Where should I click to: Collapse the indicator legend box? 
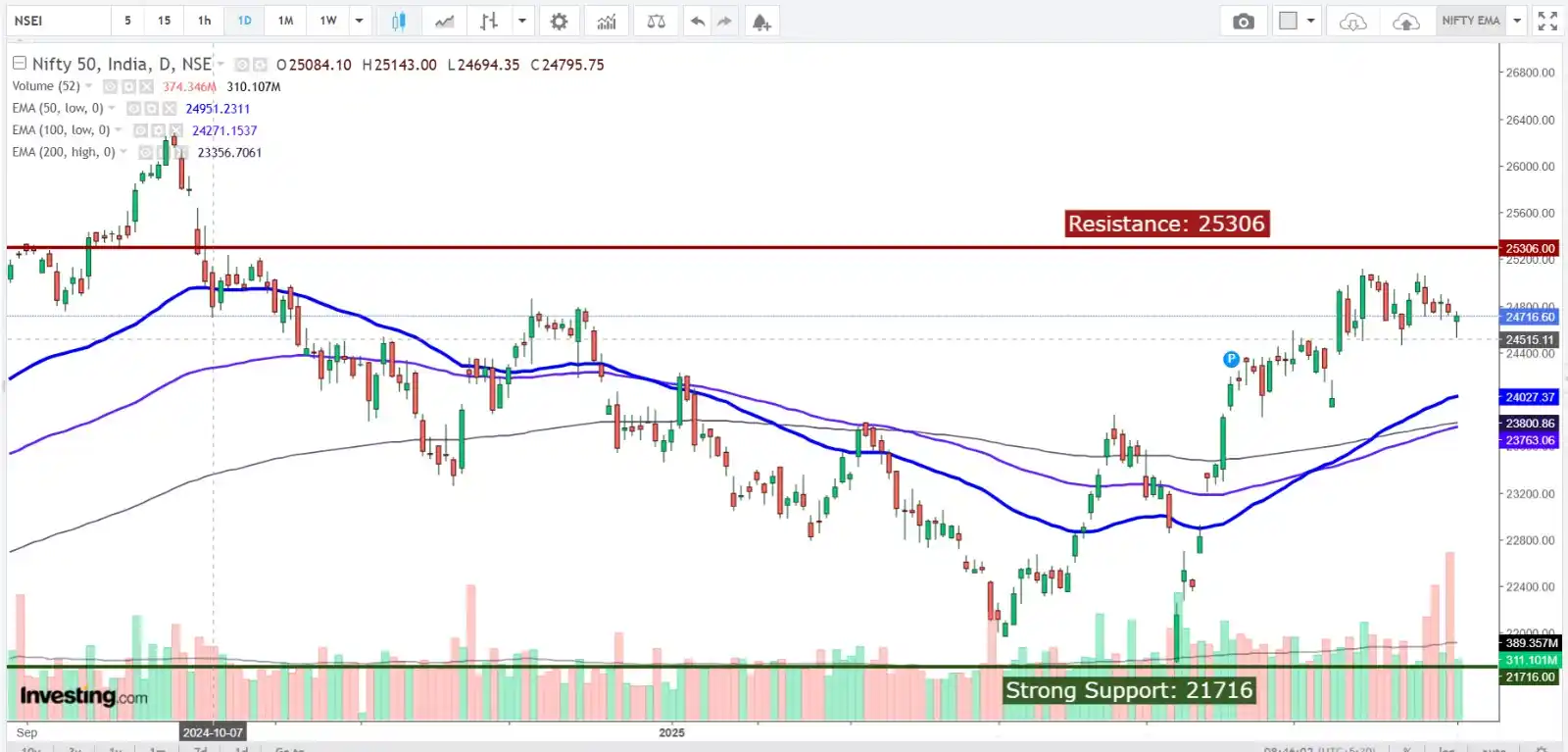click(x=19, y=63)
